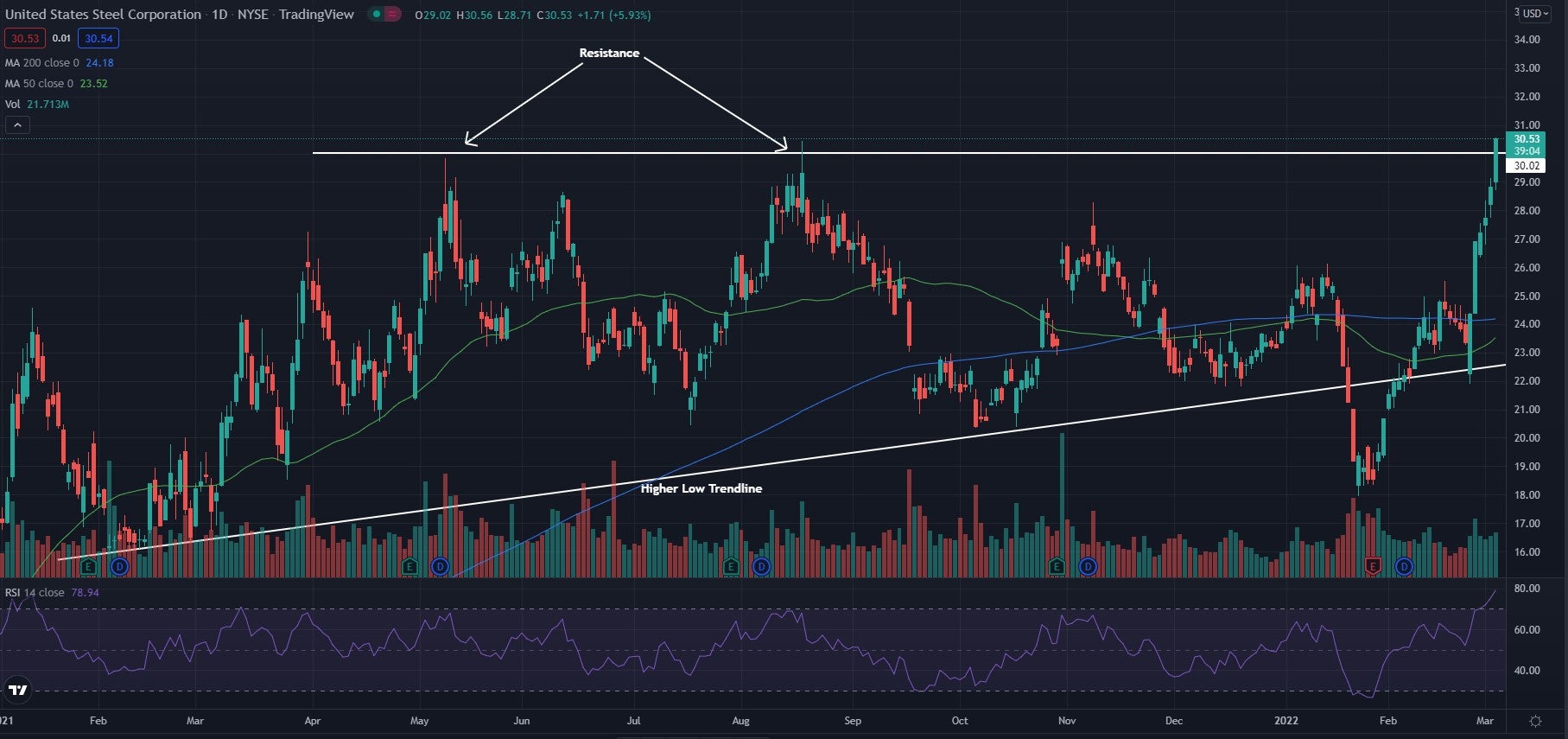Click the dividend D marker near February 2021
The width and height of the screenshot is (1568, 739).
click(119, 567)
